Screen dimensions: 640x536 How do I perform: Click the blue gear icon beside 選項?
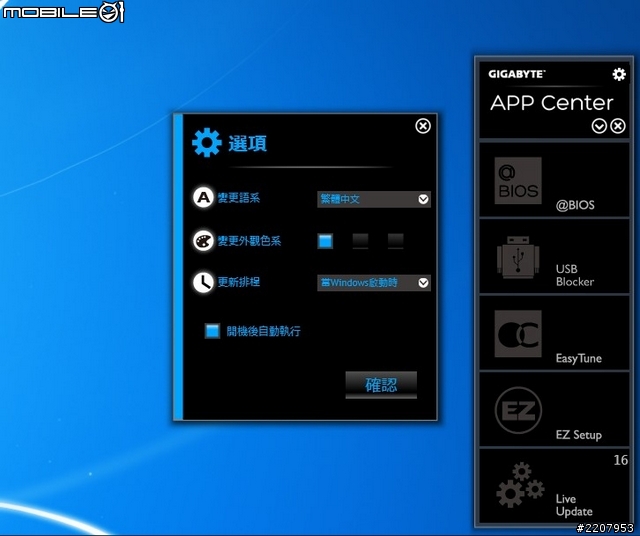click(x=207, y=142)
